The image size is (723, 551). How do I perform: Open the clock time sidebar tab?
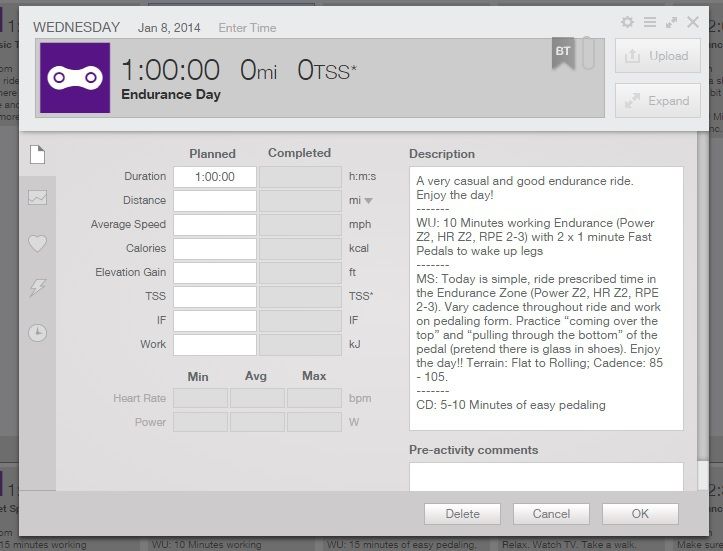(37, 332)
